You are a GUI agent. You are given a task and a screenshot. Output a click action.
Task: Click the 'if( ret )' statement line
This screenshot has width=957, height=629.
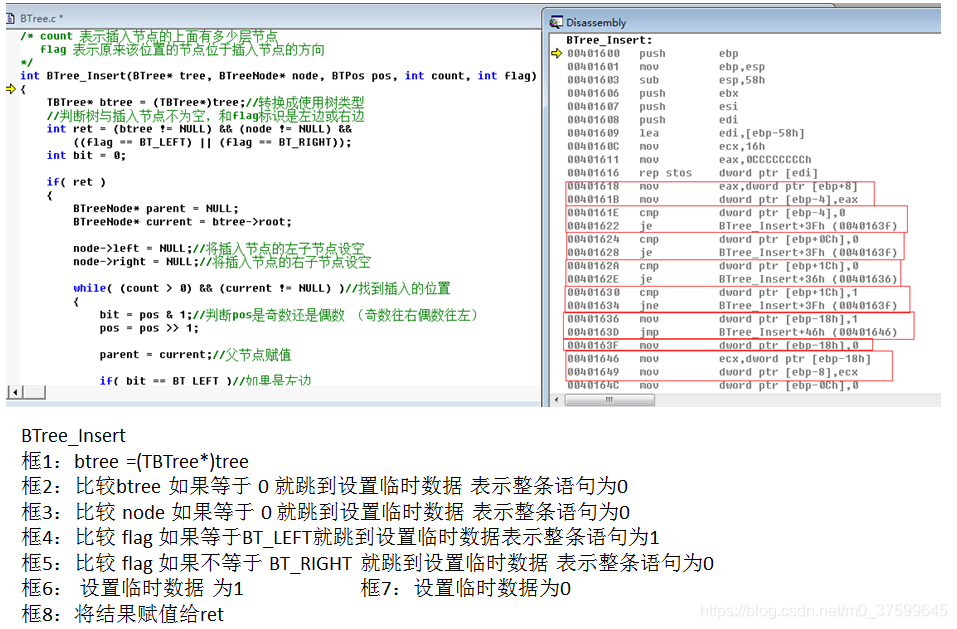76,182
